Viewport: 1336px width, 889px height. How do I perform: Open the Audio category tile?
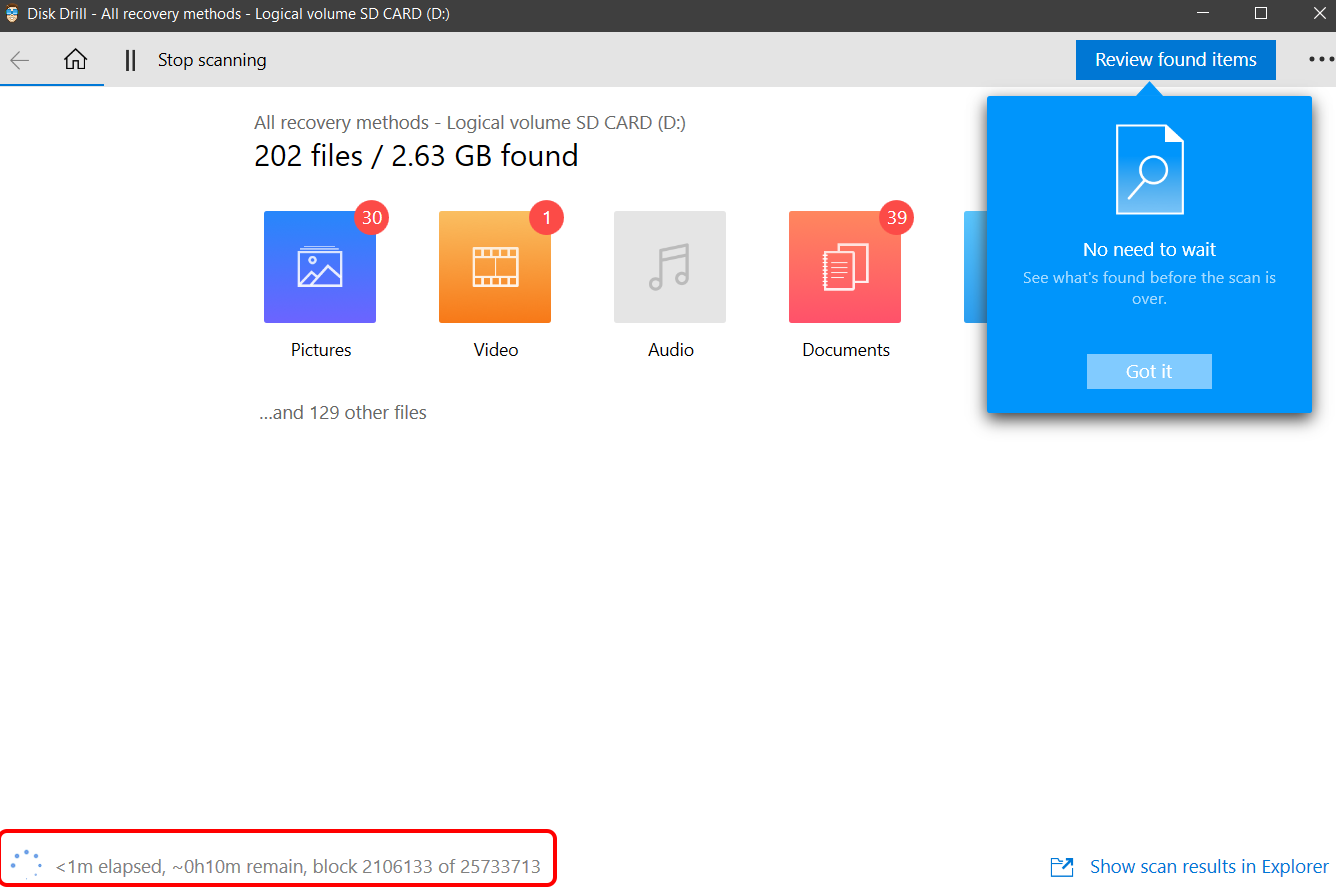click(x=670, y=267)
